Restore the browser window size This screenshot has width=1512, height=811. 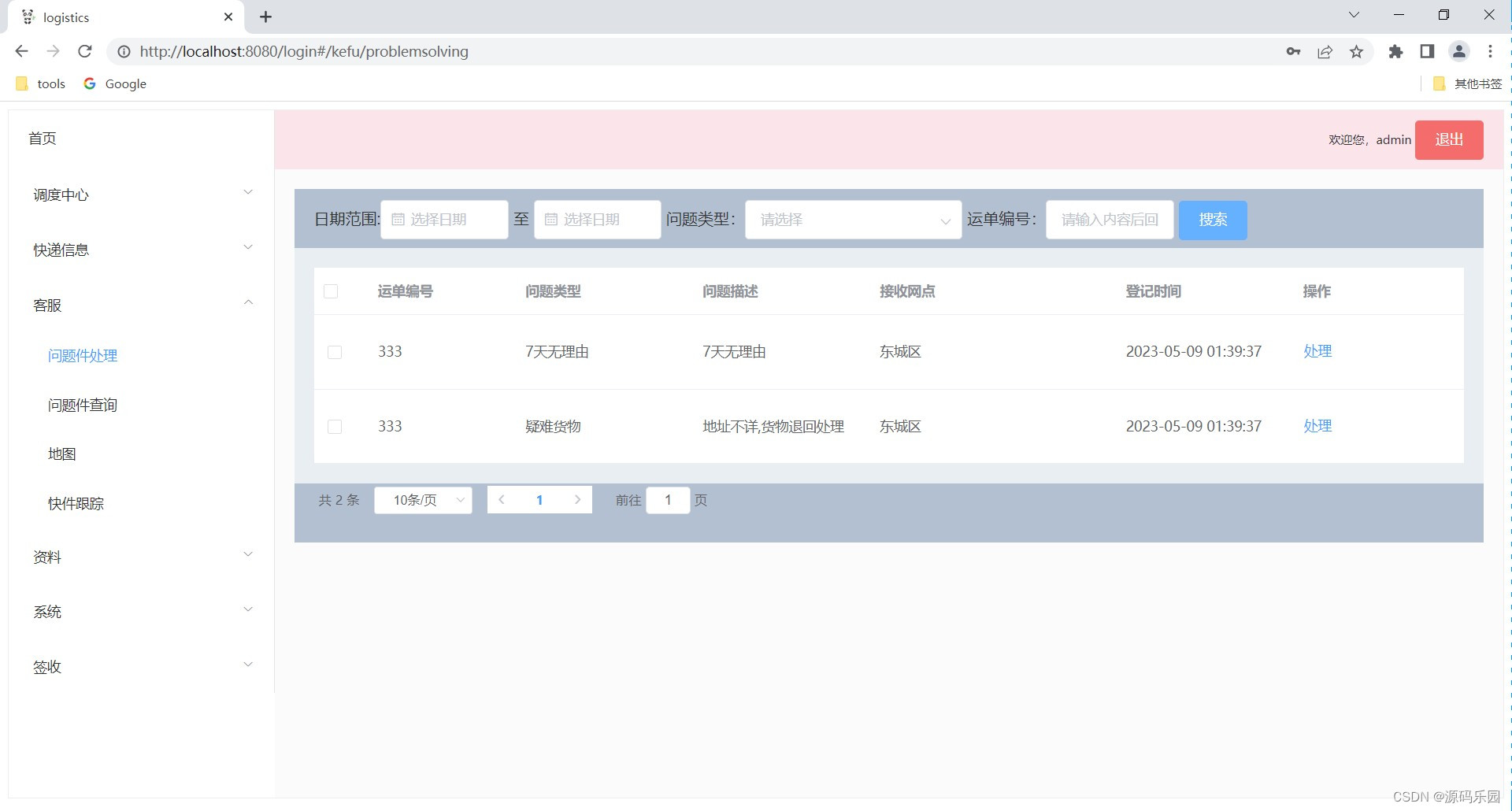click(1443, 15)
